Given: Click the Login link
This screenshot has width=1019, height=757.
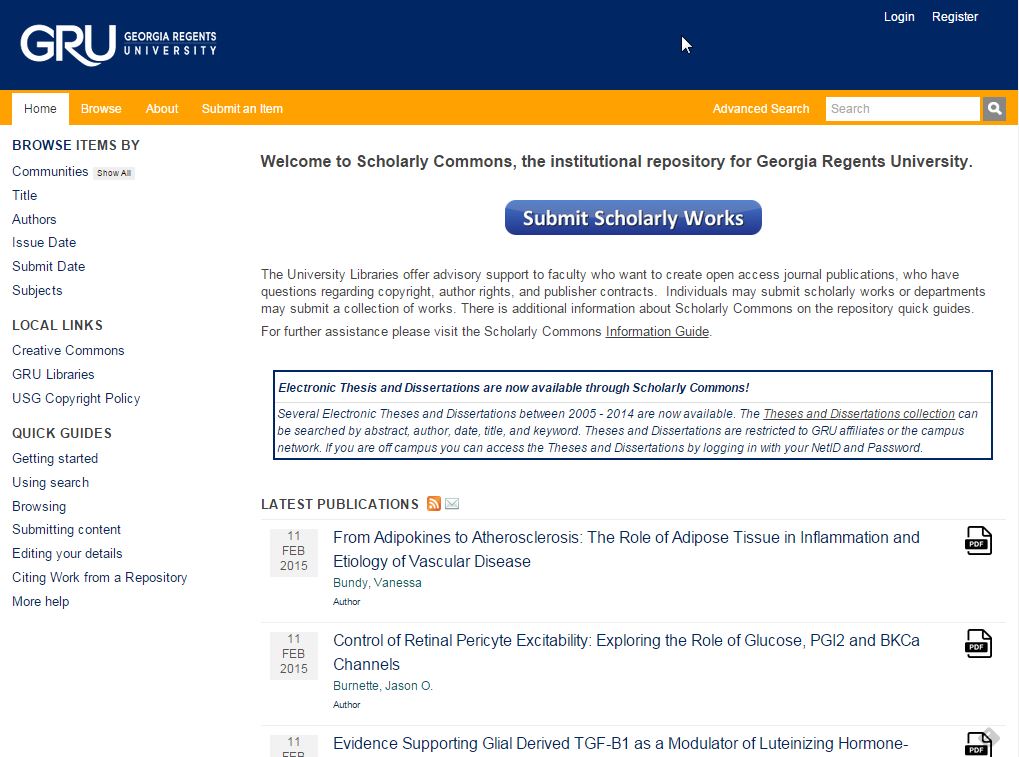Looking at the screenshot, I should tap(899, 17).
